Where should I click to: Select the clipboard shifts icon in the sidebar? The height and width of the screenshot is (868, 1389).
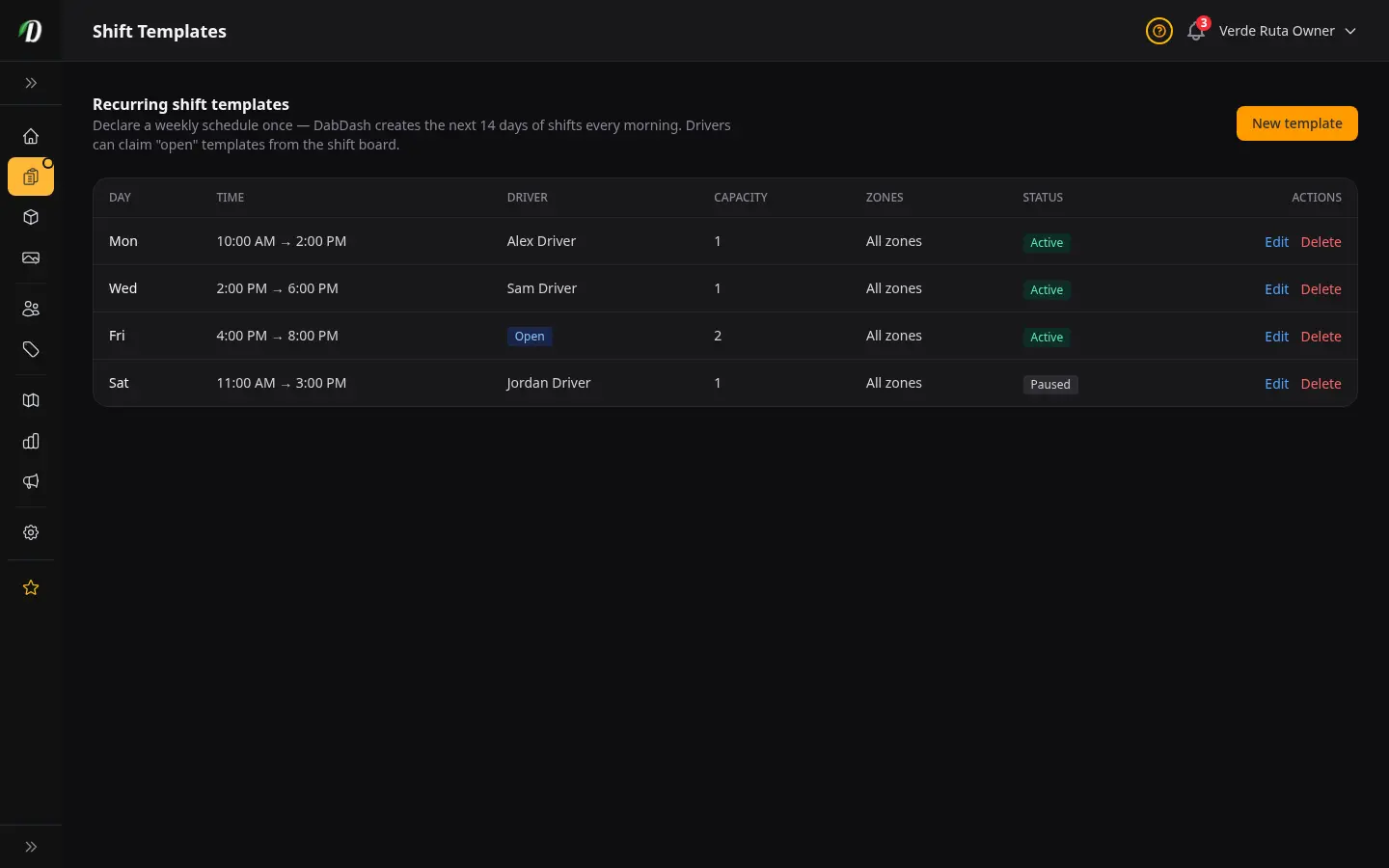coord(31,176)
